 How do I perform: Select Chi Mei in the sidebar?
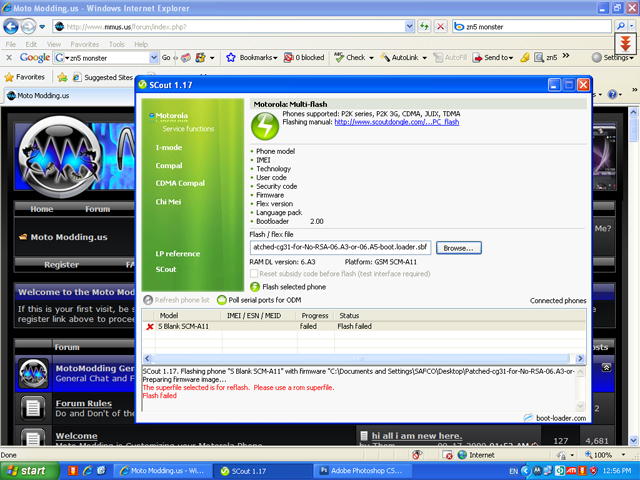coord(168,202)
